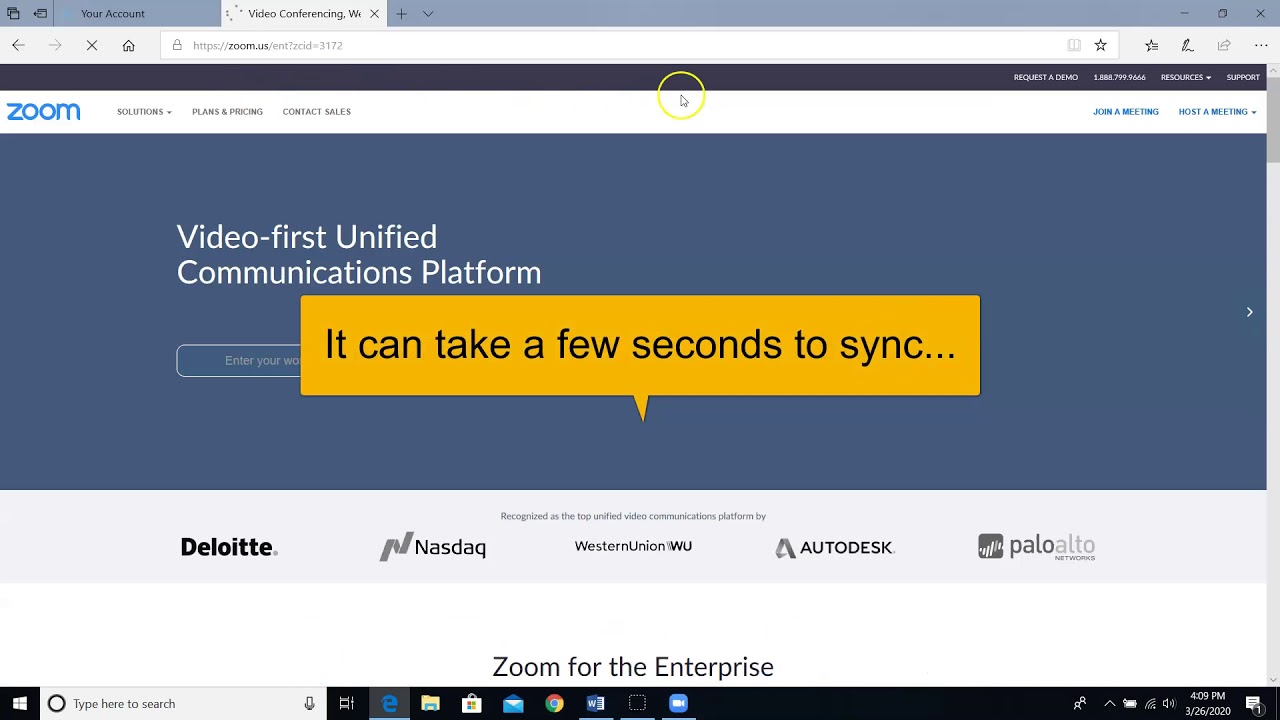Stop the page loading

pos(92,45)
